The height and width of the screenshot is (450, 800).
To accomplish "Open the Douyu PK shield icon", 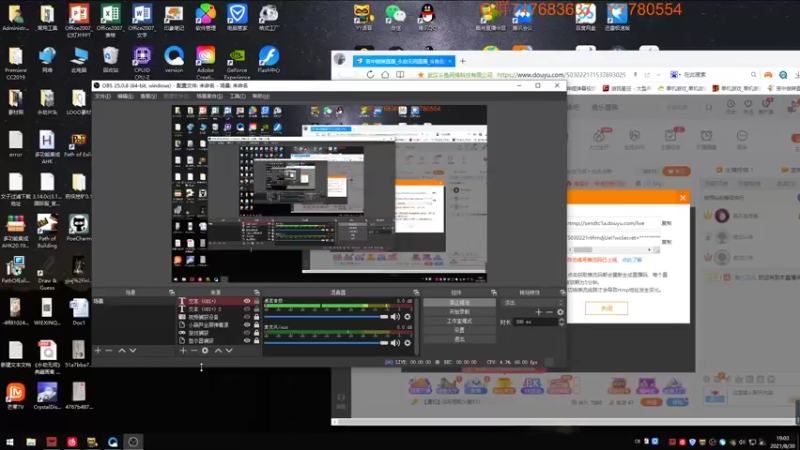I will (634, 136).
